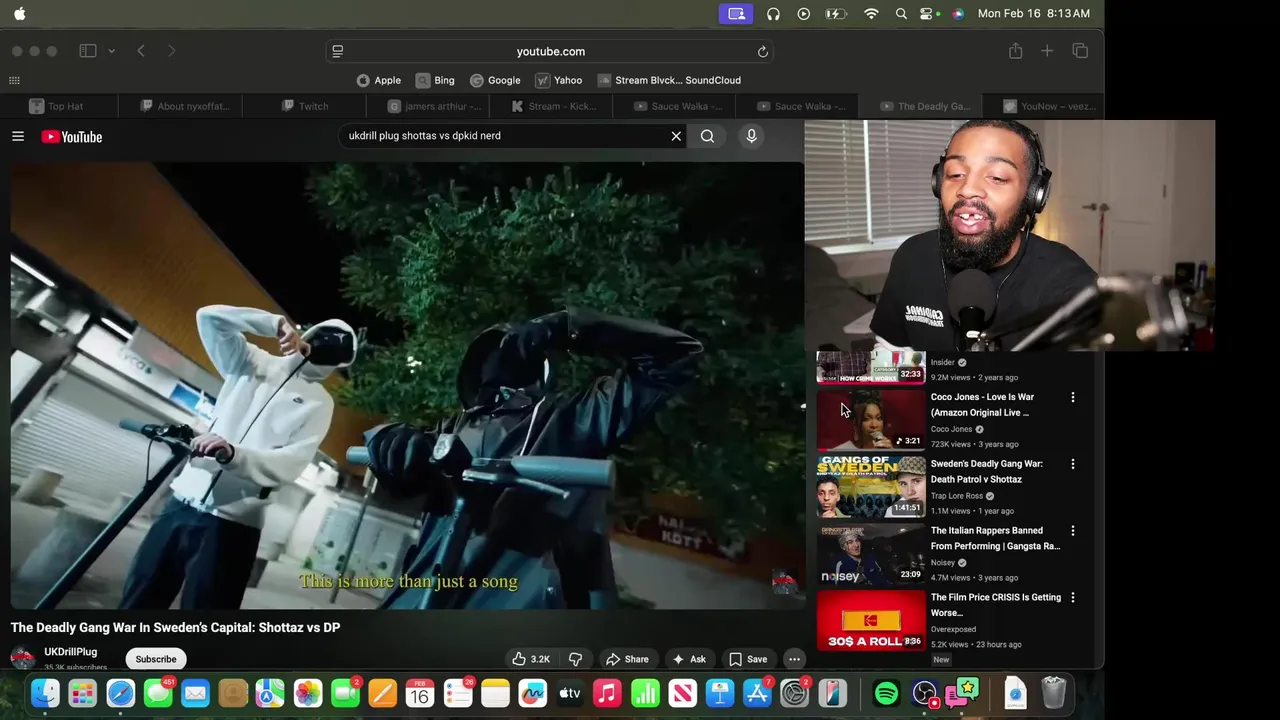Open Spotlight search
Image resolution: width=1280 pixels, height=720 pixels.
pyautogui.click(x=901, y=14)
